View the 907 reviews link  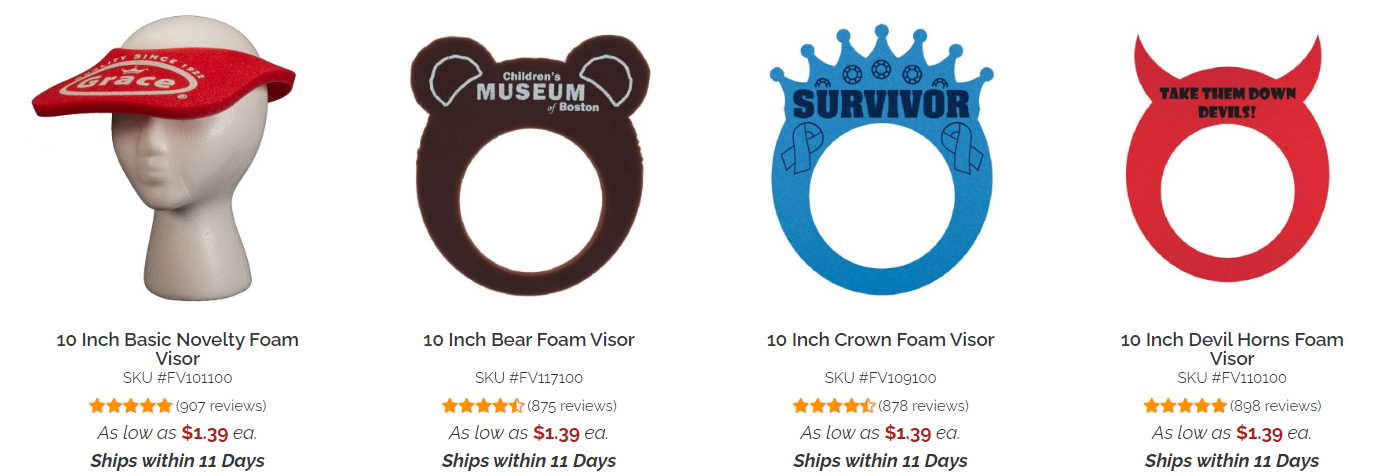[221, 406]
